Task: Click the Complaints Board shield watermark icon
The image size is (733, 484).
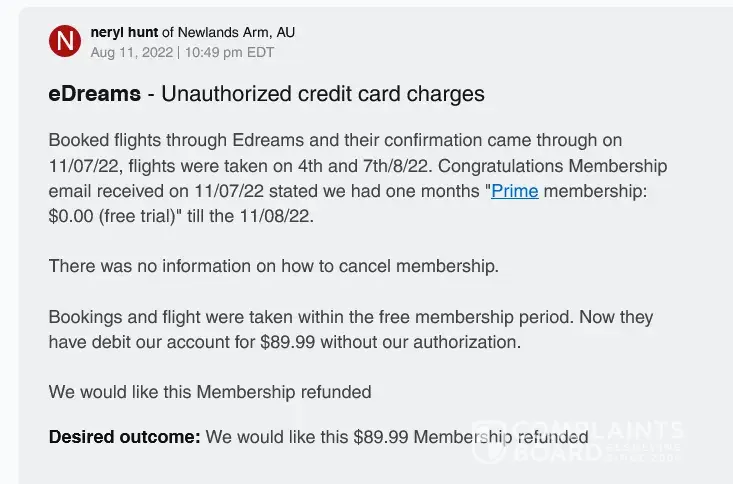Action: [x=490, y=441]
